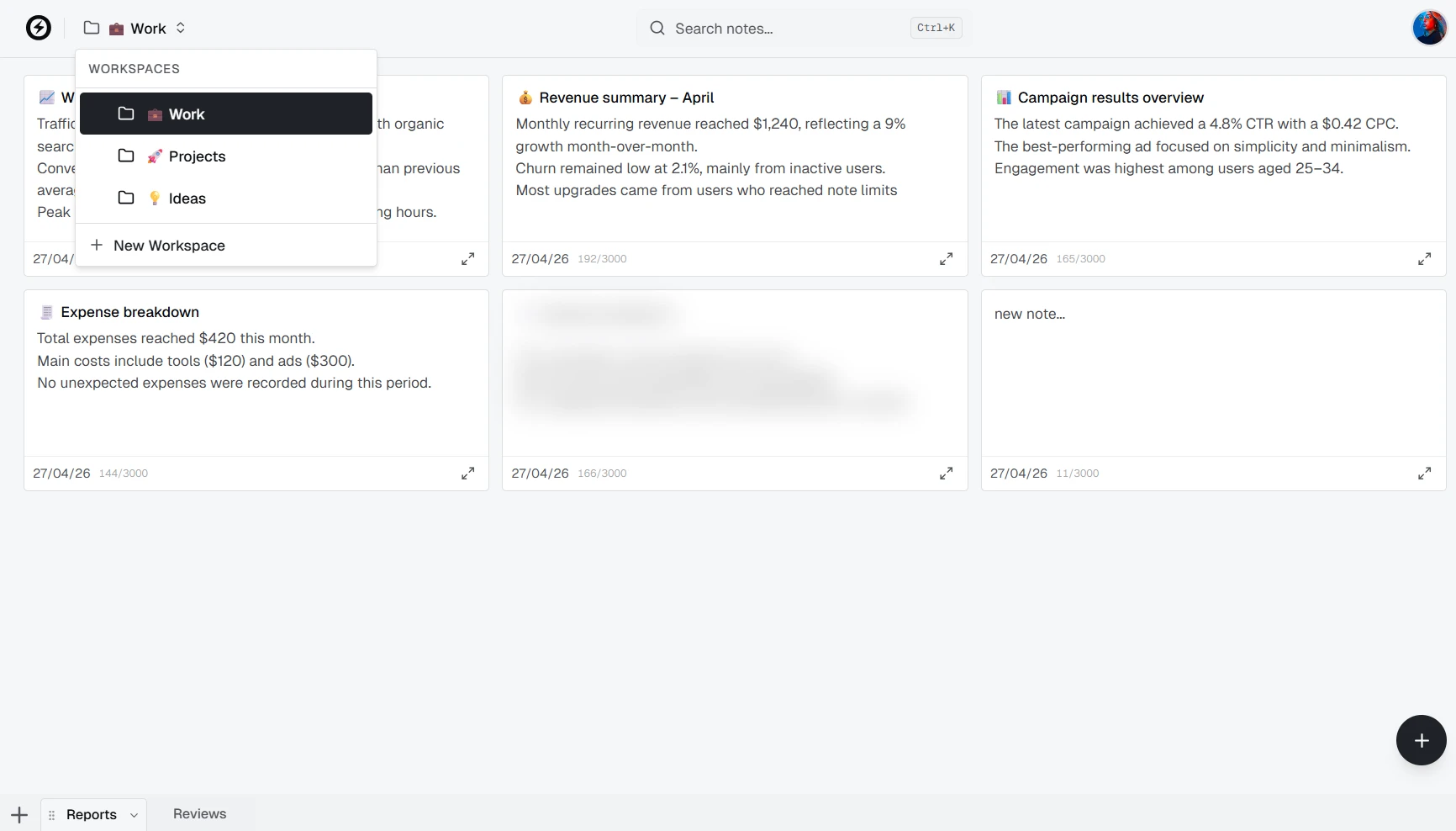Open Revenue summary – April note title
The width and height of the screenshot is (1456, 831).
(x=626, y=98)
